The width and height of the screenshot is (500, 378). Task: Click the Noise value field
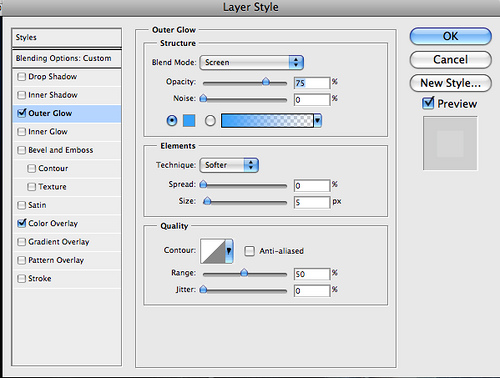(x=312, y=100)
